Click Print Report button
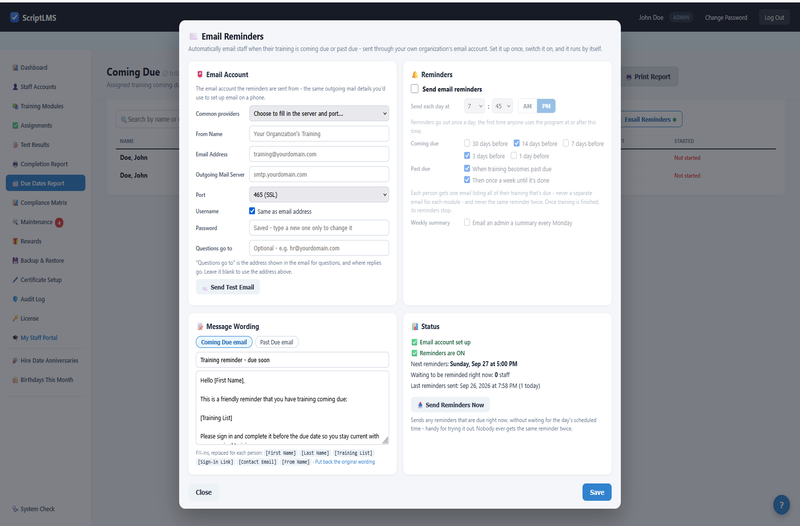Image resolution: width=800 pixels, height=526 pixels. coord(648,77)
